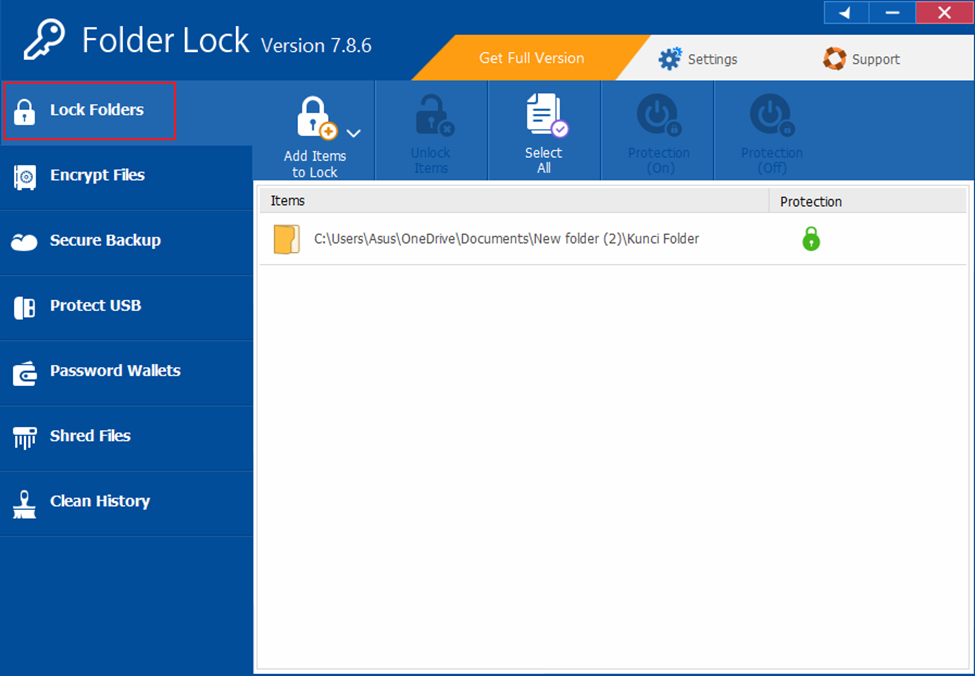Switch to Shred Files

[x=126, y=437]
